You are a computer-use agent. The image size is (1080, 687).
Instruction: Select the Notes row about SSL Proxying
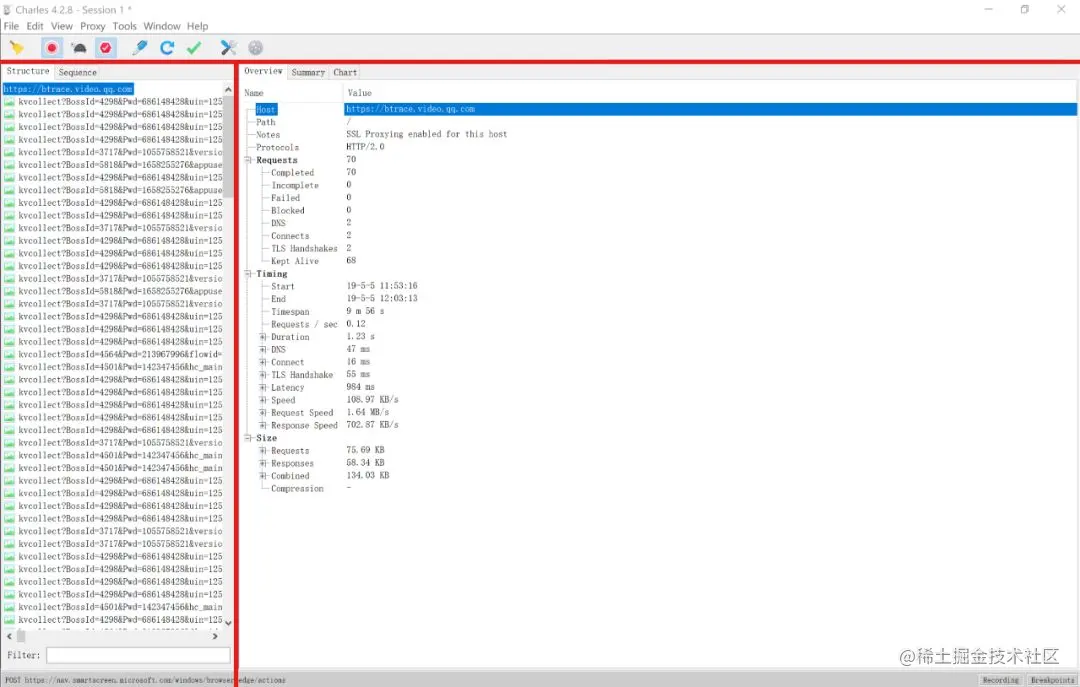point(660,134)
